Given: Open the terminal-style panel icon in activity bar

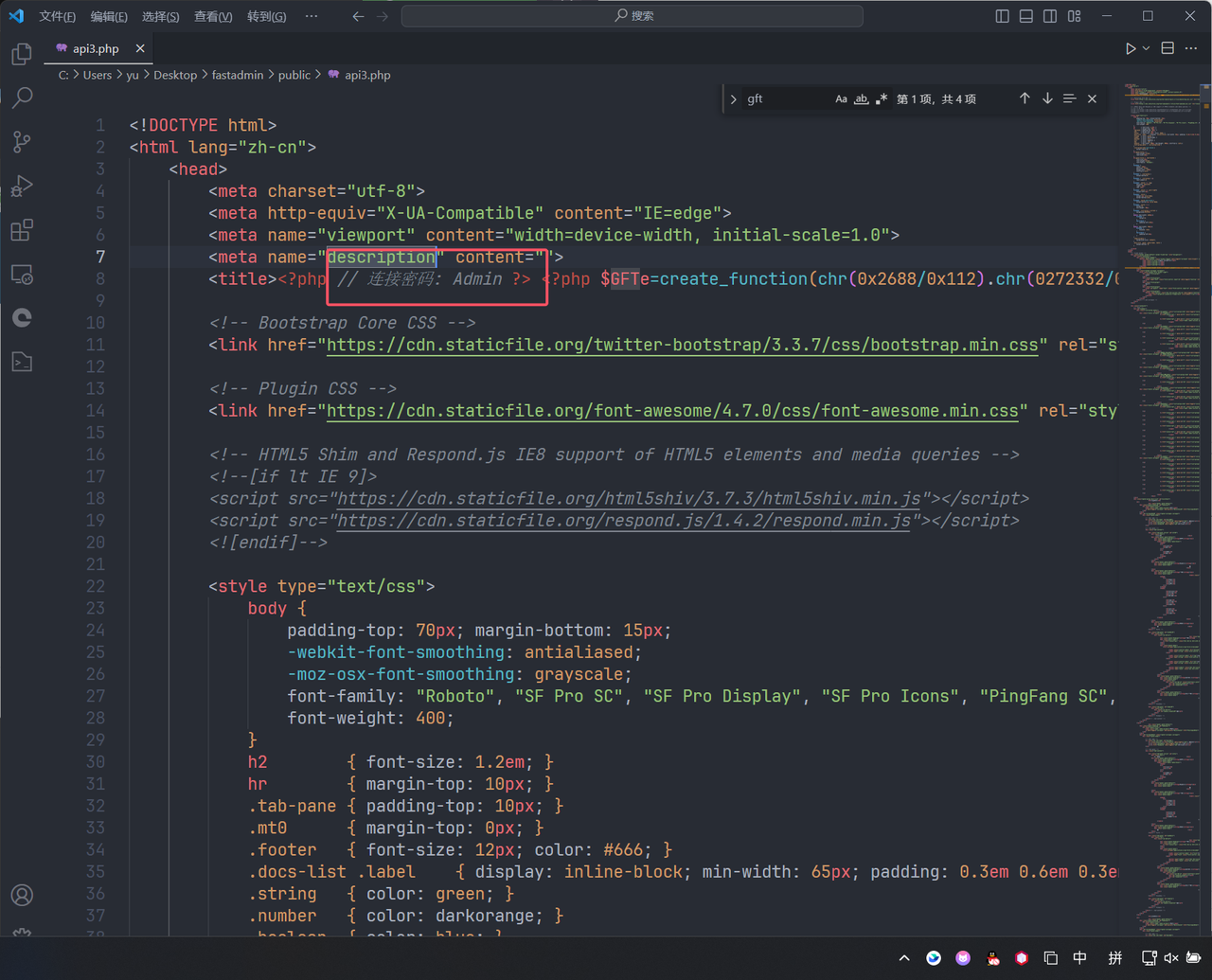Looking at the screenshot, I should 22,362.
